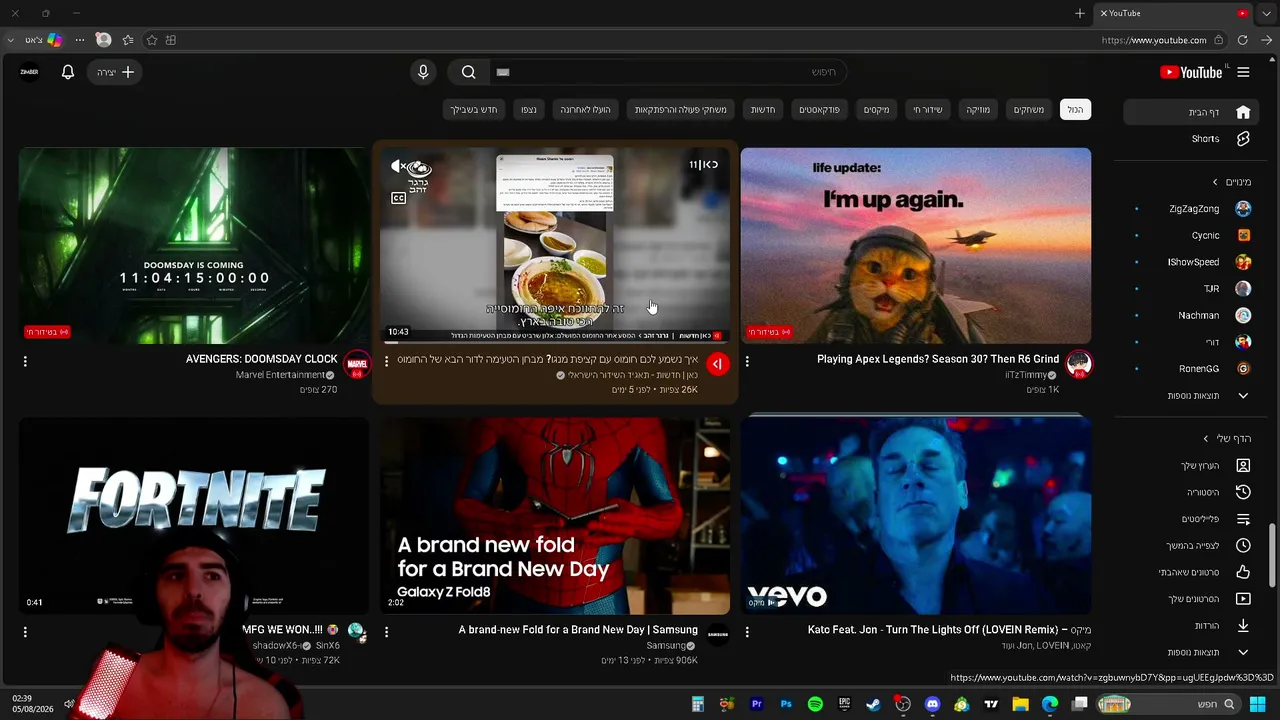This screenshot has width=1280, height=720.
Task: Open the Galaxy Z Fold8 Spider-Man thumbnail
Action: pyautogui.click(x=555, y=516)
